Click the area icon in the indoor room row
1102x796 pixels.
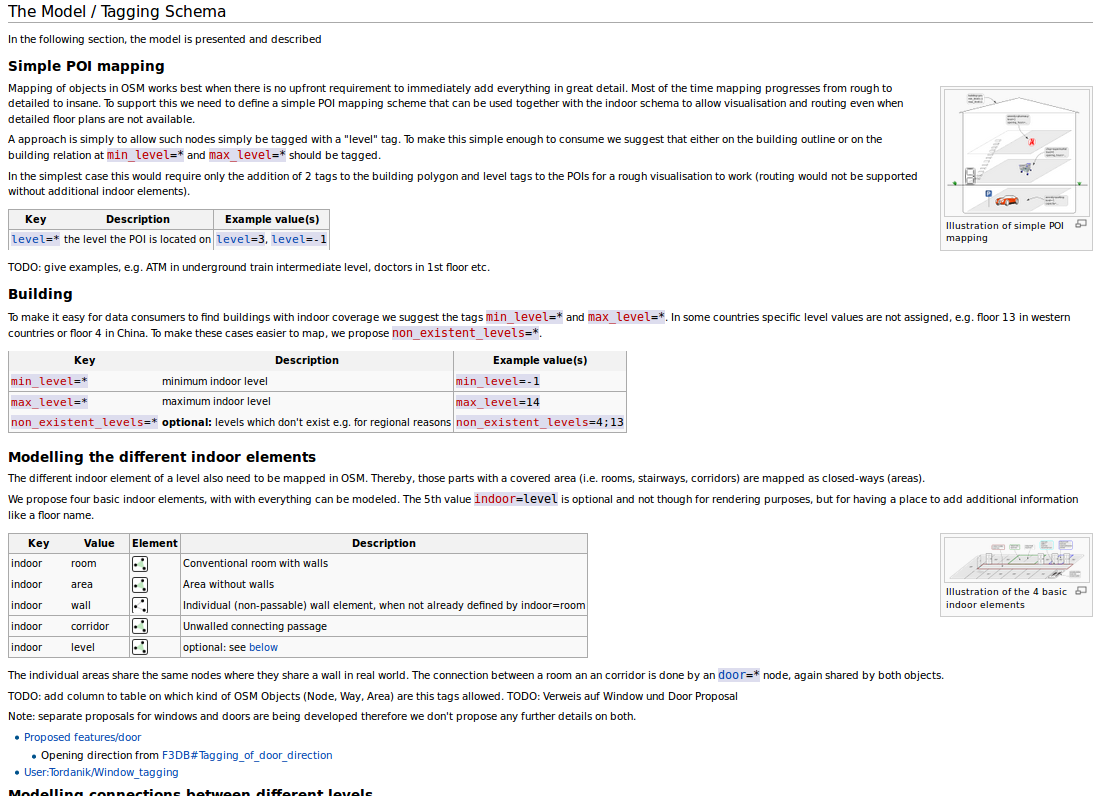tap(140, 564)
